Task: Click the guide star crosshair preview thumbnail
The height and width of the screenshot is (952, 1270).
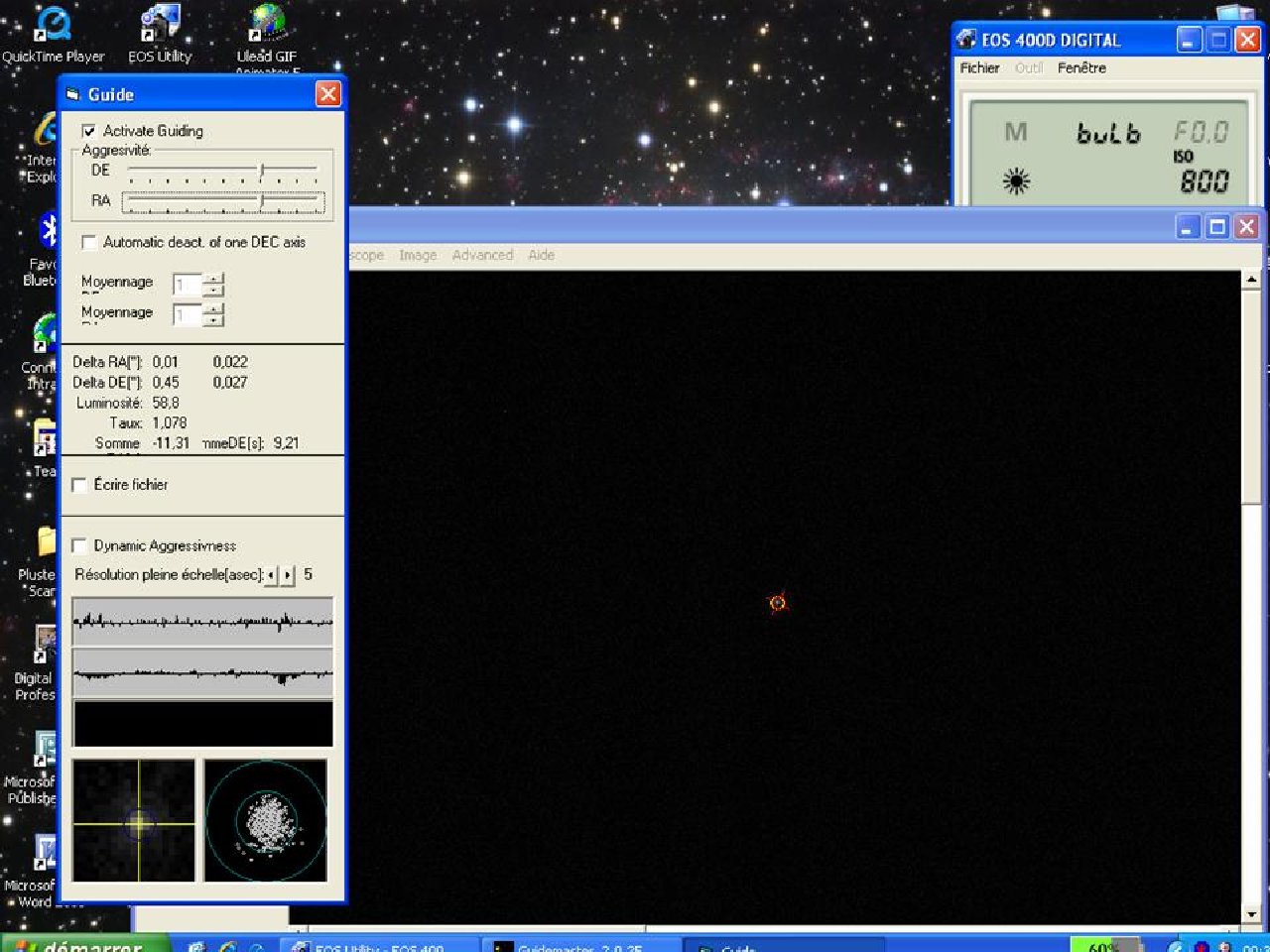Action: (x=134, y=821)
